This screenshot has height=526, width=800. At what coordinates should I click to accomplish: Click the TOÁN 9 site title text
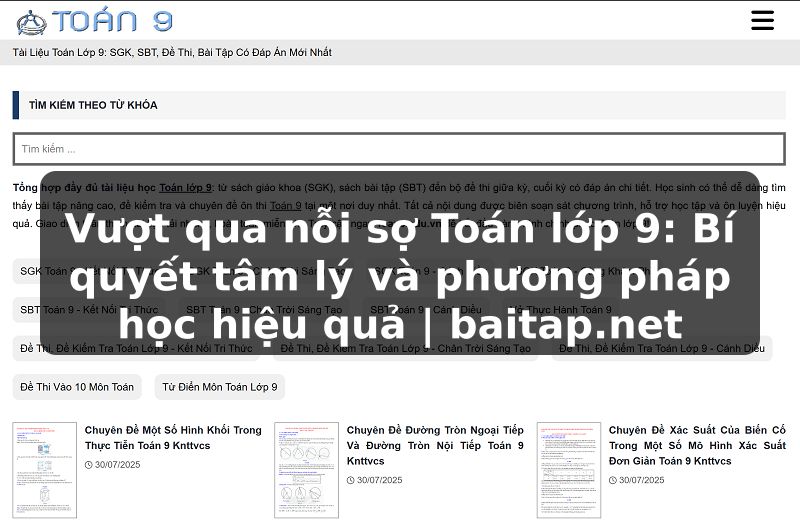click(113, 20)
